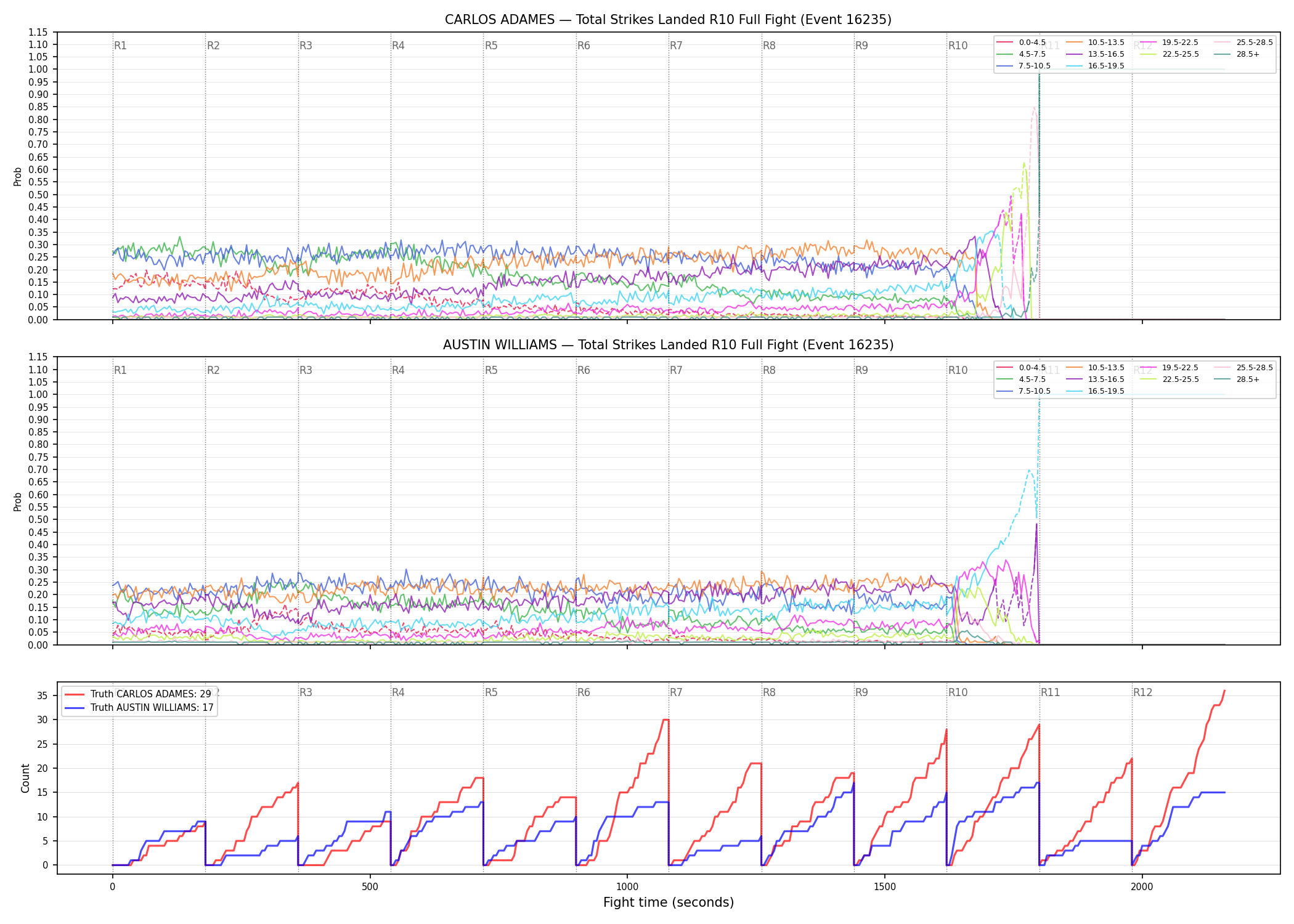Click the R7 round marker in Adames chart
1294x924 pixels.
[x=676, y=46]
